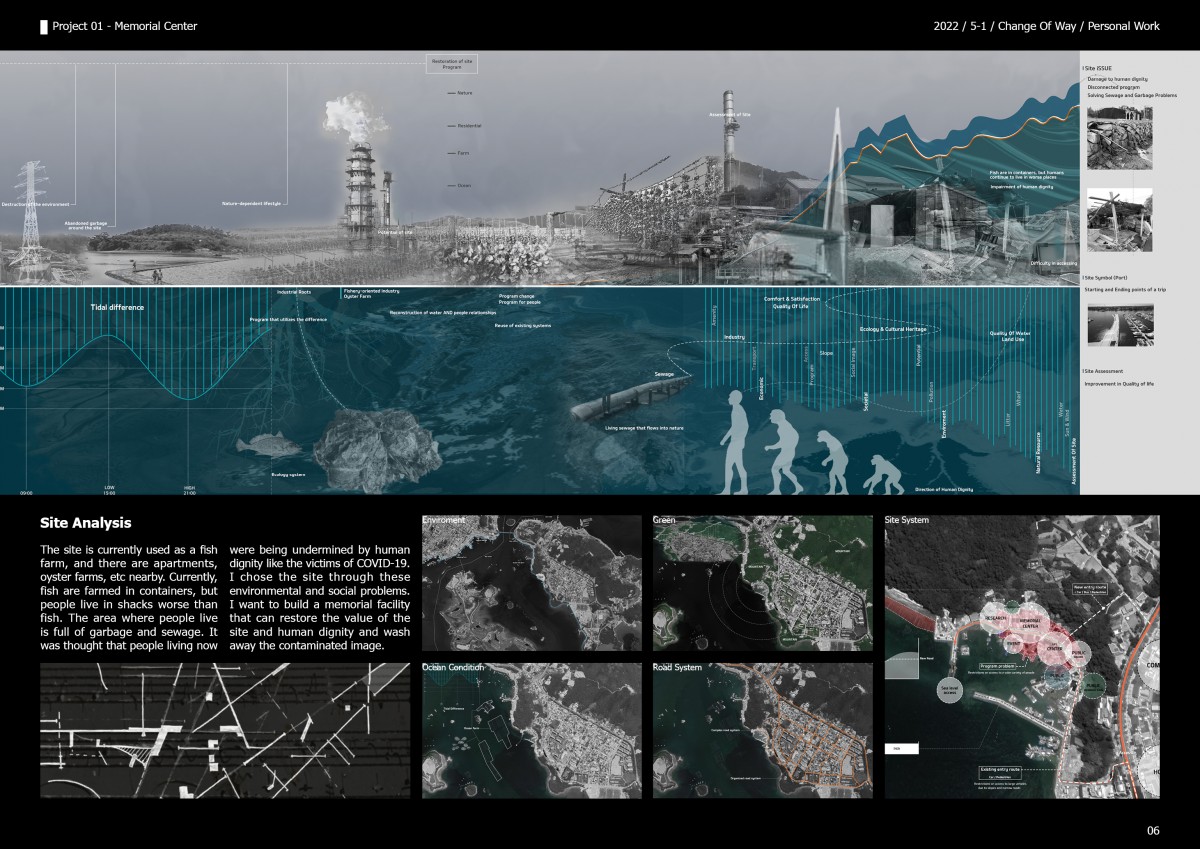Open the 'Ocean Condition' map thumbnail
Viewport: 1200px width, 849px height.
(531, 730)
